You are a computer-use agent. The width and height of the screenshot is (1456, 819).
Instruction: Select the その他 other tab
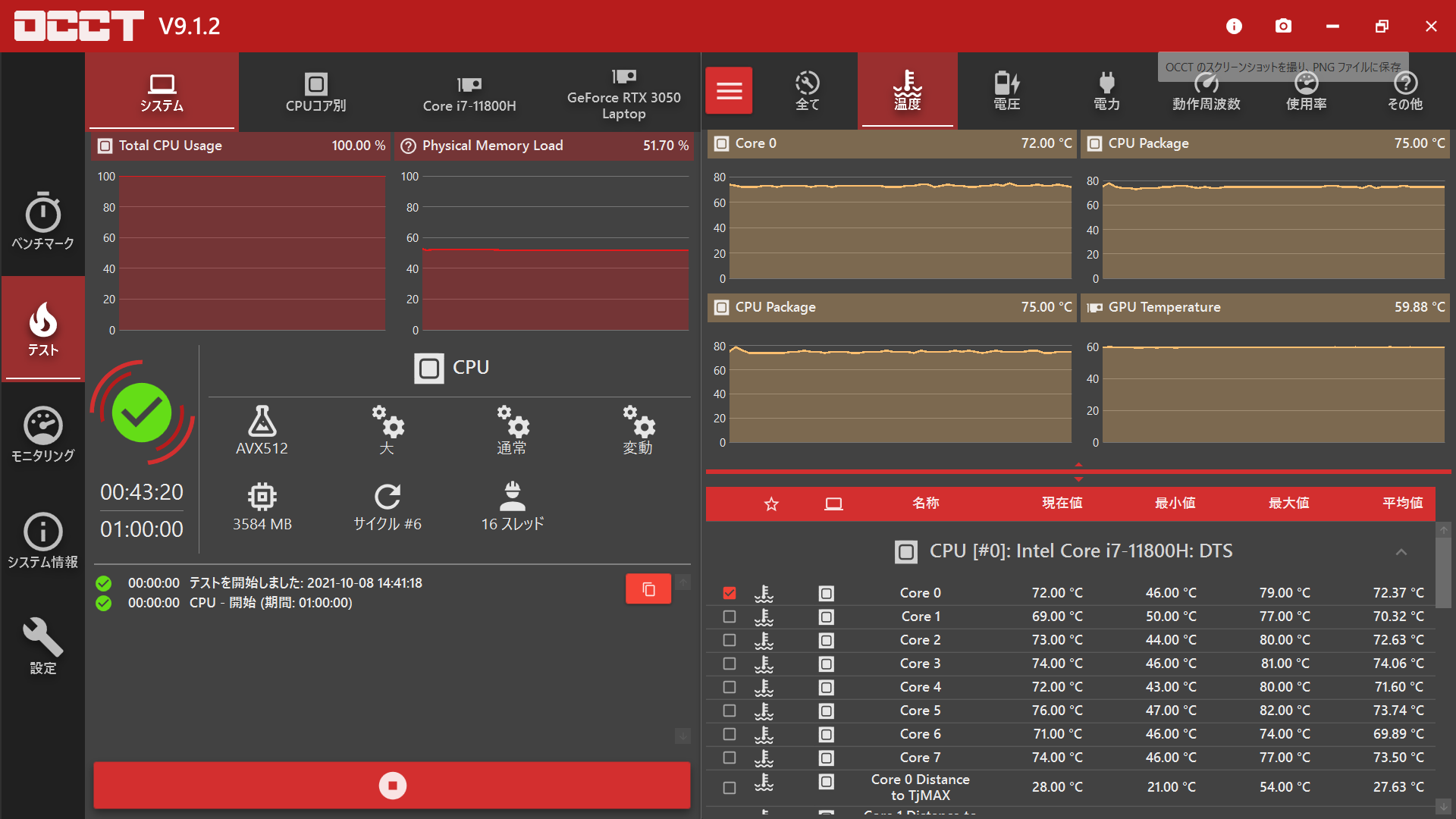tap(1405, 91)
